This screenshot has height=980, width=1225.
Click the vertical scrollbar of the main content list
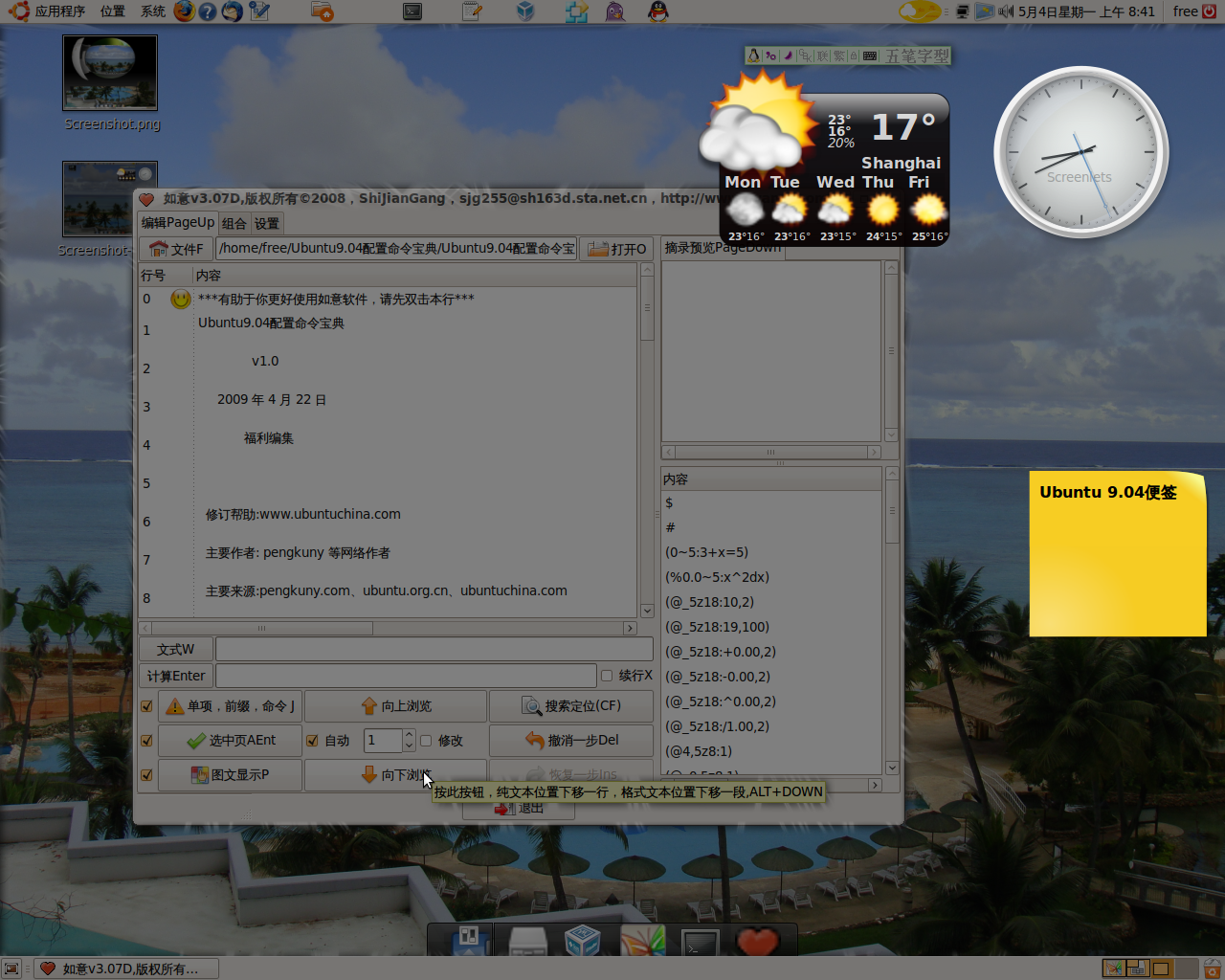coord(647,440)
